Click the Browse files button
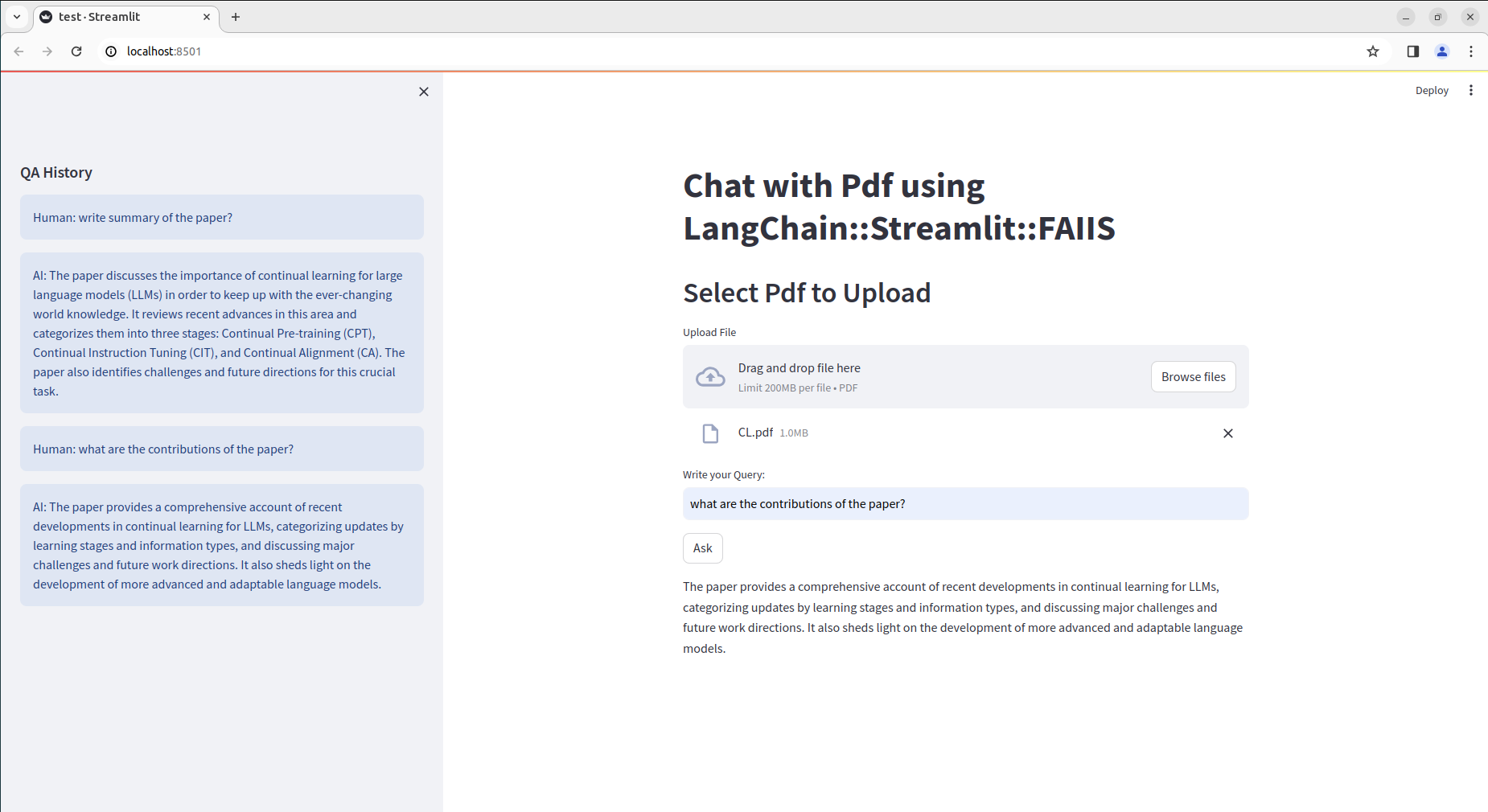The image size is (1488, 812). [1193, 377]
